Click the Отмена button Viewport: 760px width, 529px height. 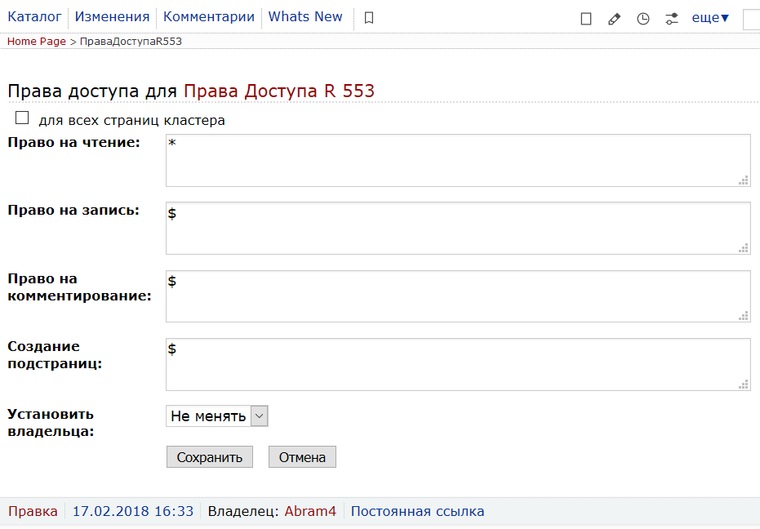pyautogui.click(x=302, y=457)
